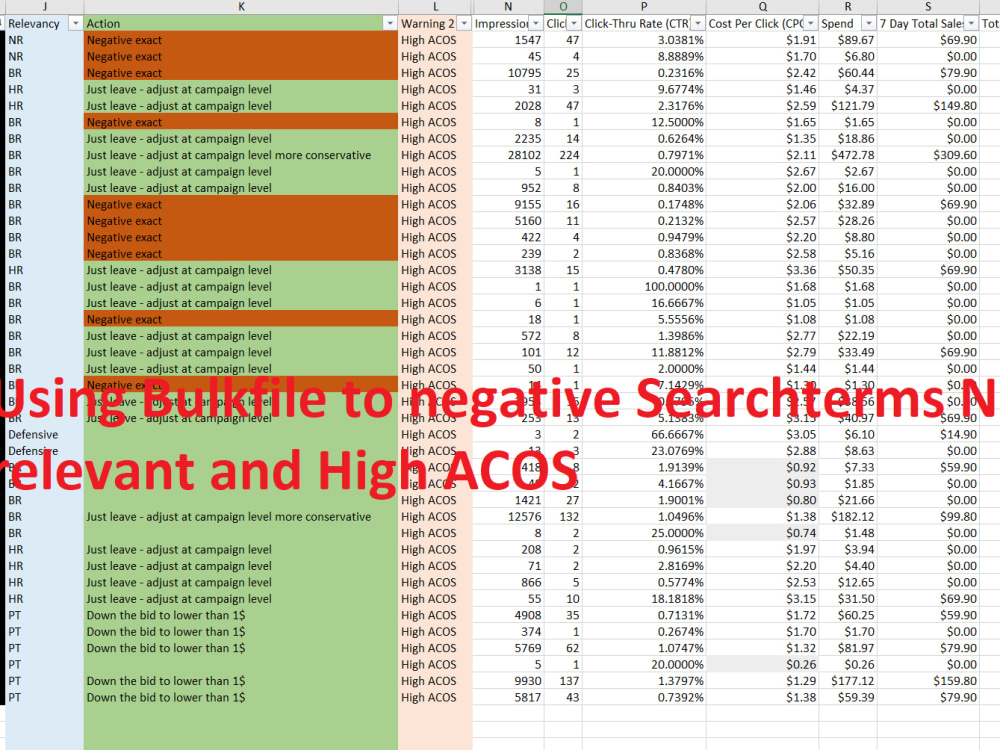Click the sales cell showing $14.90
The width and height of the screenshot is (1000, 750).
pyautogui.click(x=928, y=434)
